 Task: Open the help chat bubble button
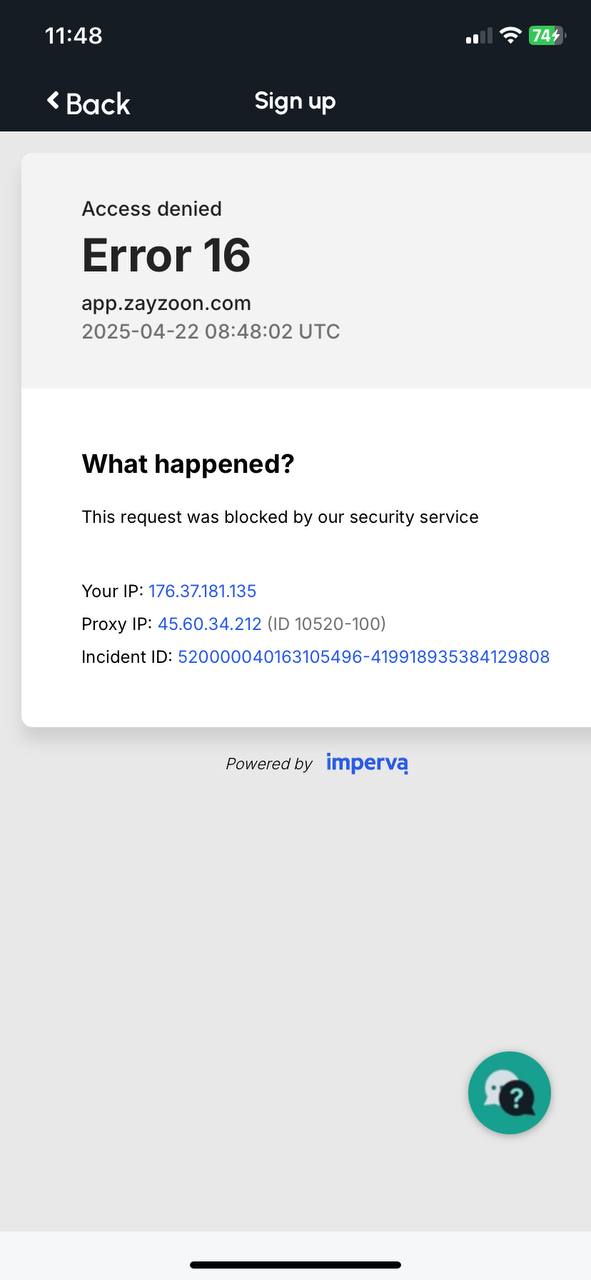[509, 1092]
